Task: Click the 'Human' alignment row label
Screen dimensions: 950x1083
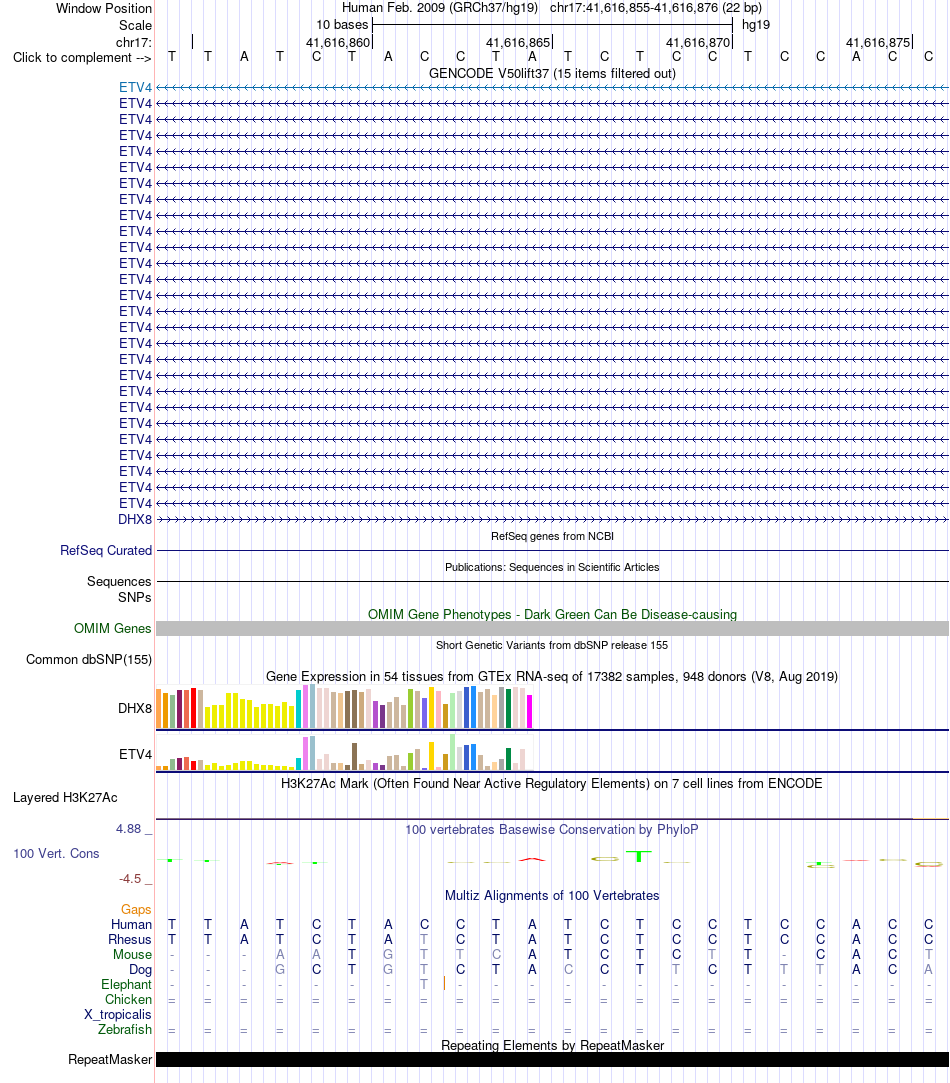Action: point(131,924)
